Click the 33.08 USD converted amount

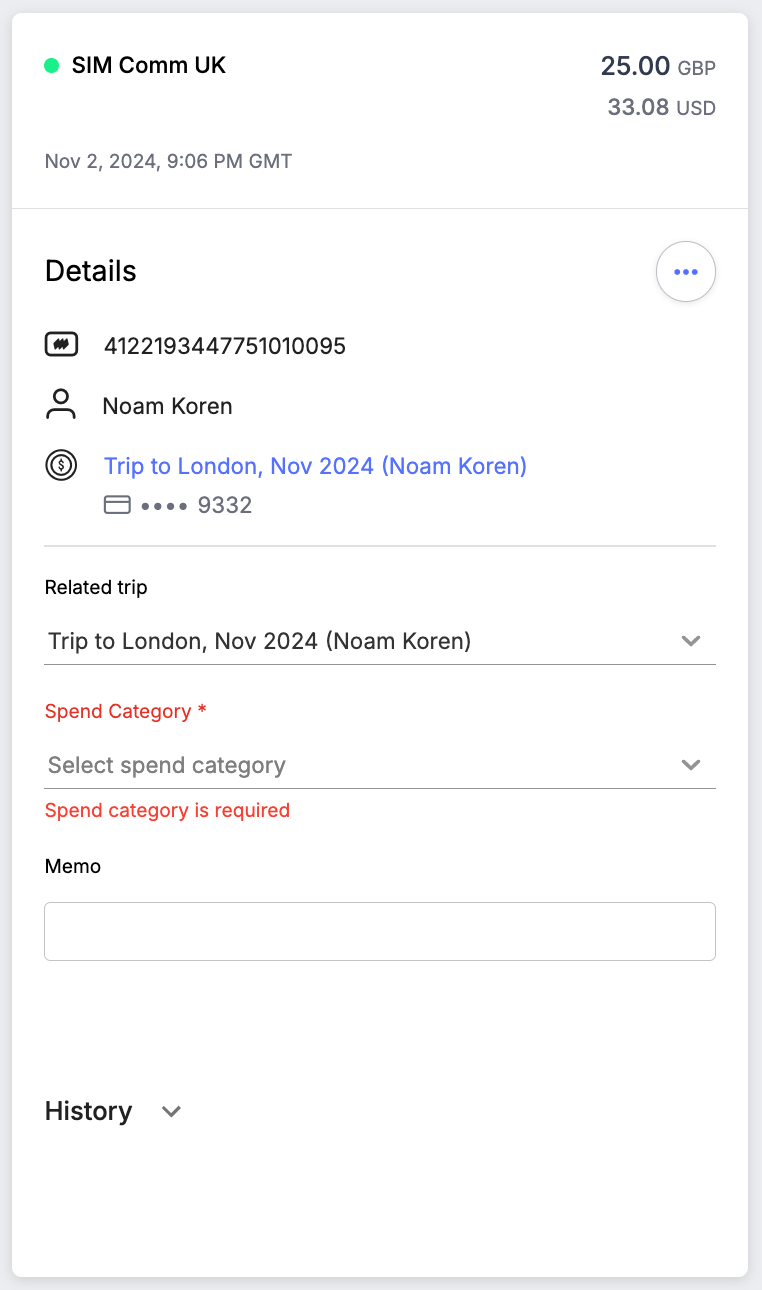tap(661, 107)
